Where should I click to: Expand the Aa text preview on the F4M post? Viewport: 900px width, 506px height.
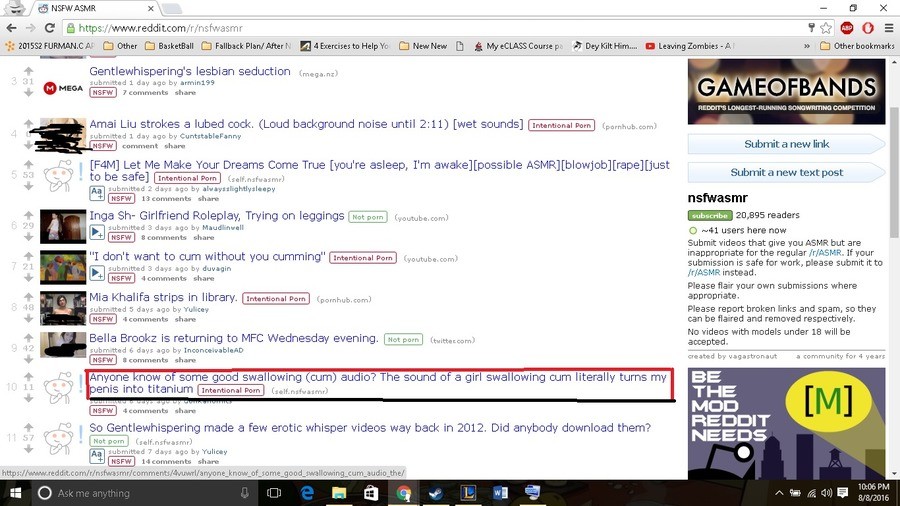97,192
